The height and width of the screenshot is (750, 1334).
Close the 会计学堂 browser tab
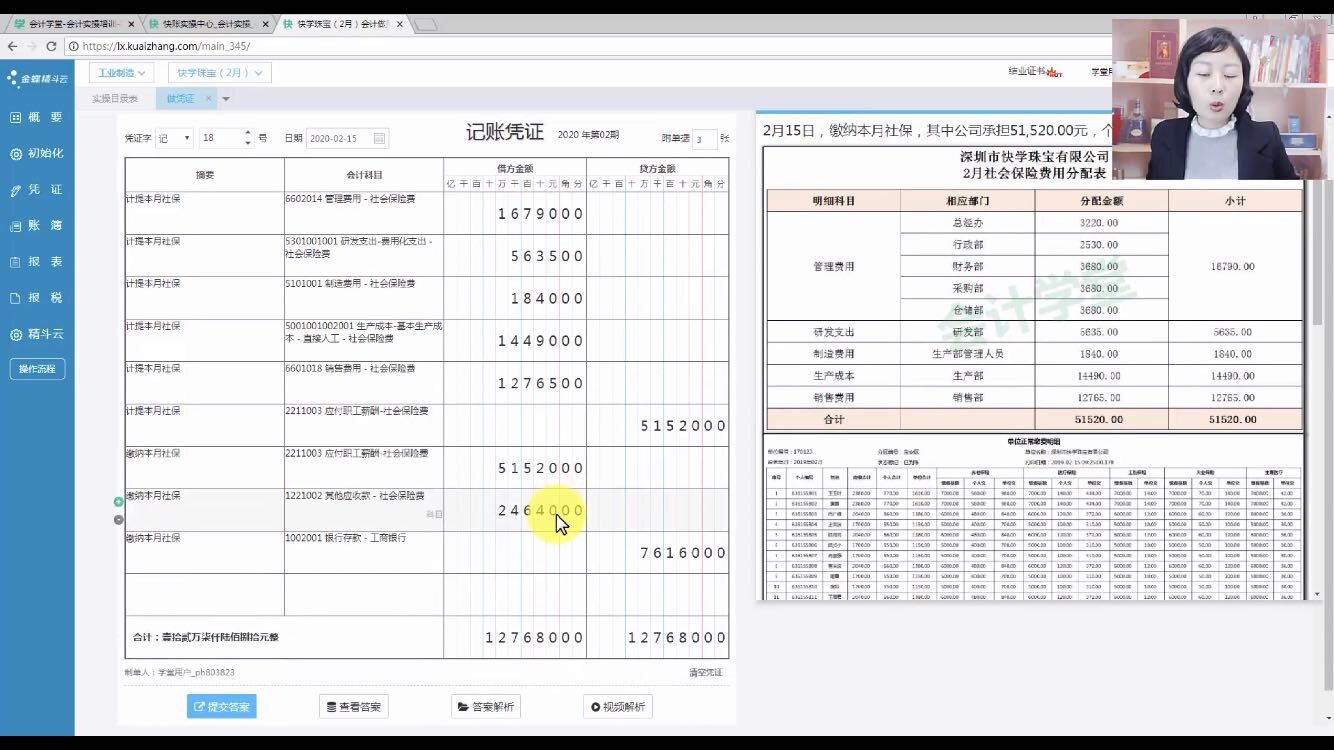[x=131, y=23]
